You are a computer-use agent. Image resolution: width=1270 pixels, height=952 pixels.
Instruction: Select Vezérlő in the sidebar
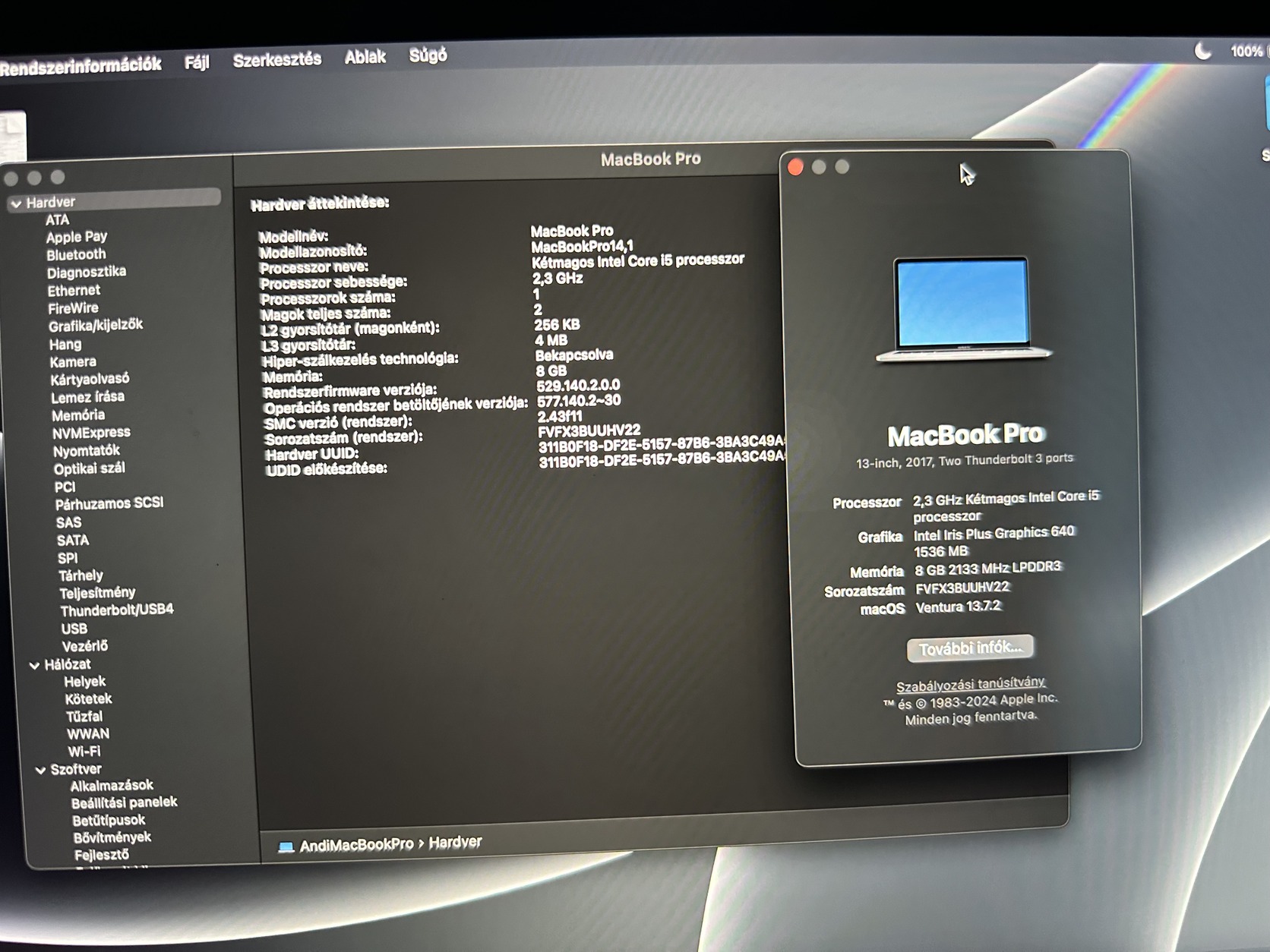(84, 647)
